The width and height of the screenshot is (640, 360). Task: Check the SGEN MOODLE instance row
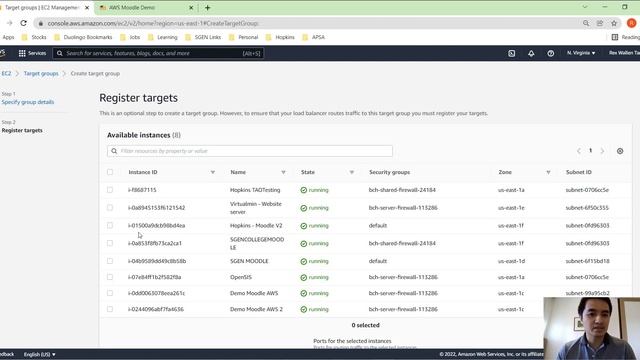pos(110,261)
